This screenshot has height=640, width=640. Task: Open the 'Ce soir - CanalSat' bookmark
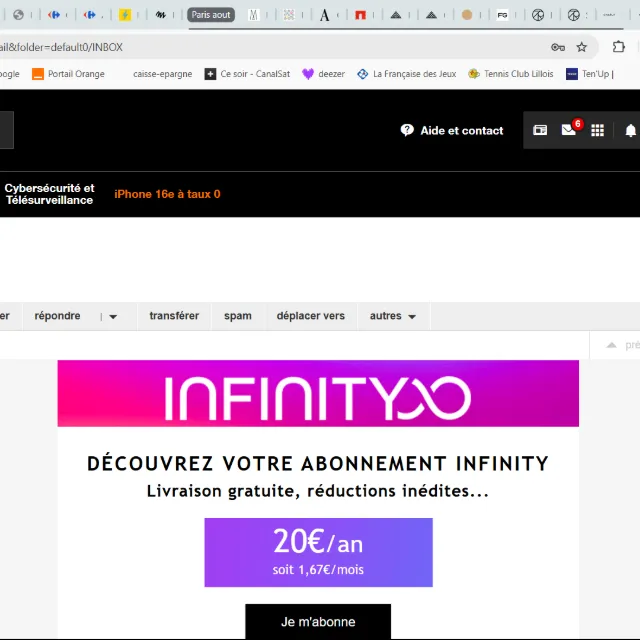tap(247, 74)
